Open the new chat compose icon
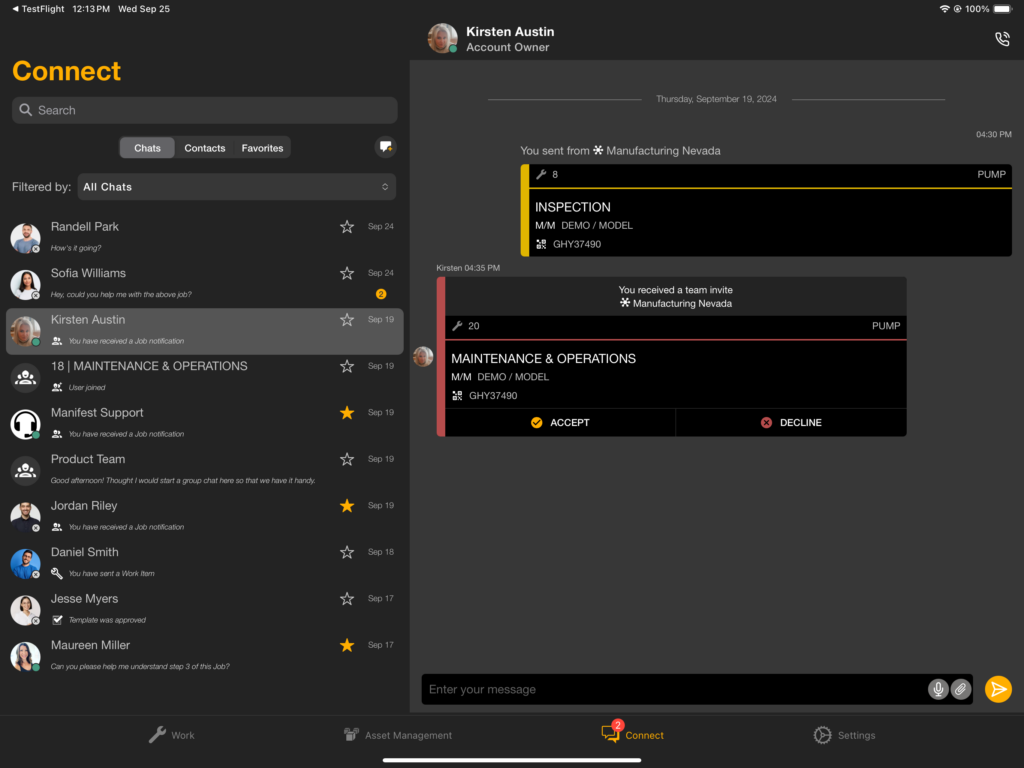The width and height of the screenshot is (1024, 768). tap(386, 147)
